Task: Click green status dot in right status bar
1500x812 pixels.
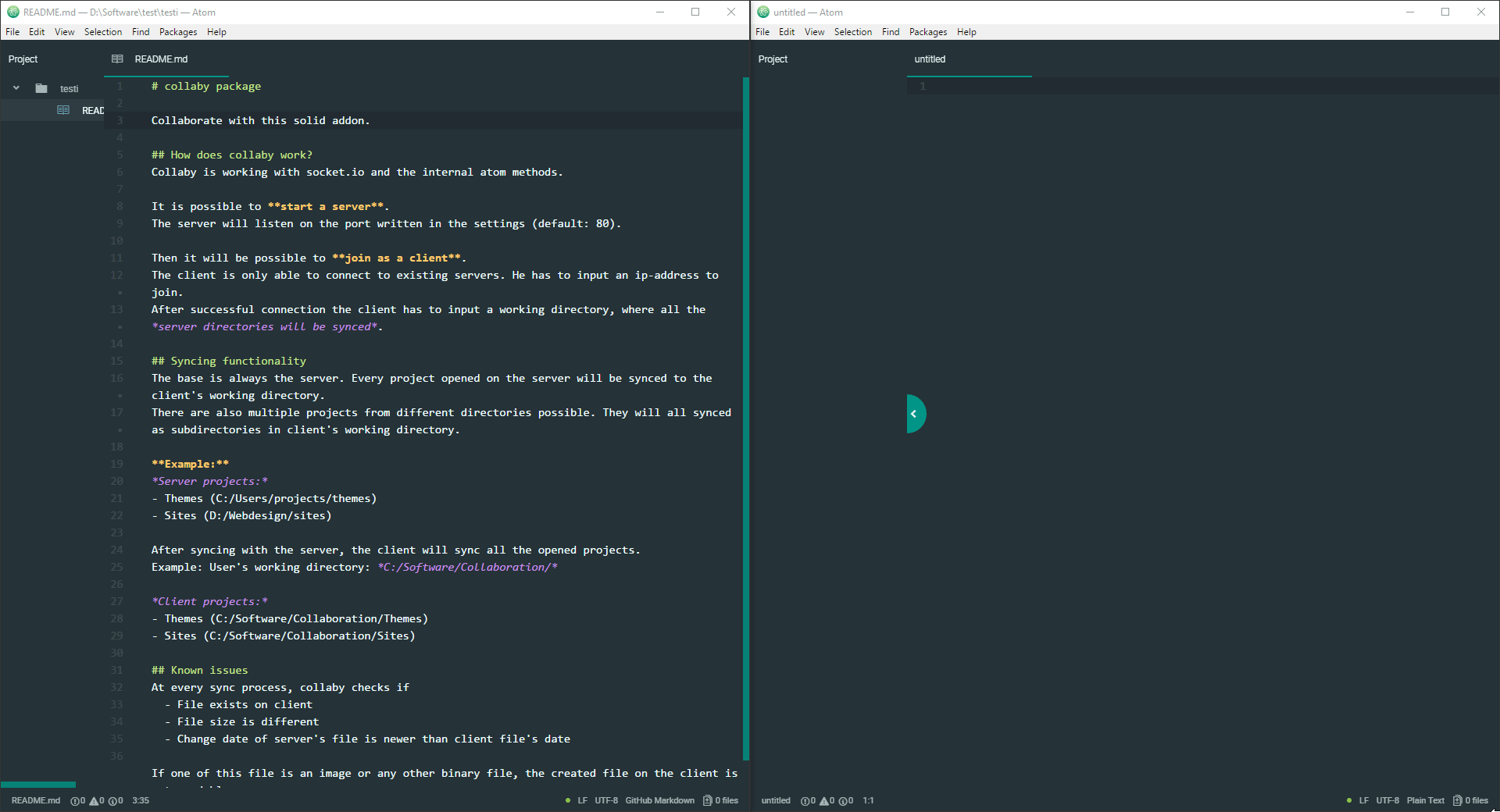Action: click(1349, 800)
